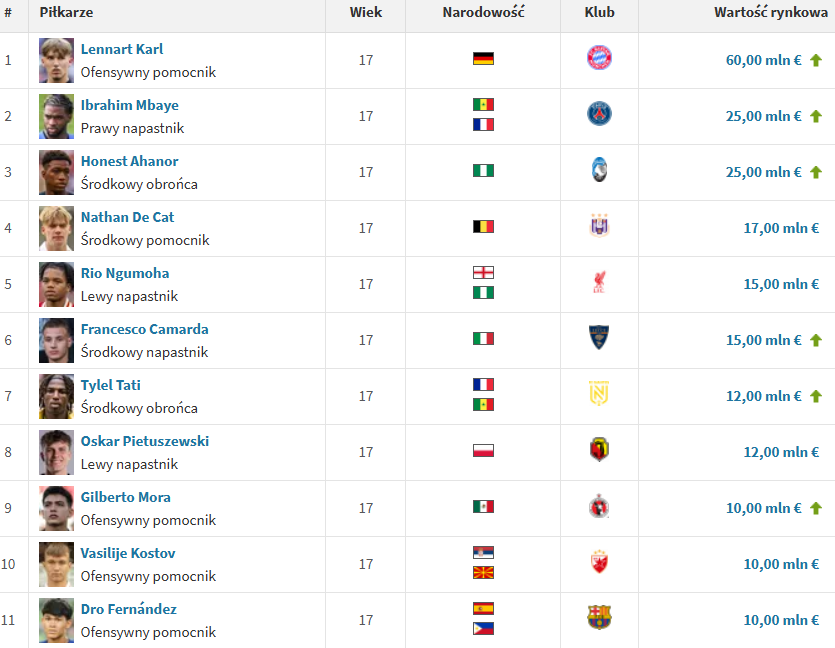Sort table by Wiek column header
Viewport: 835px width, 648px height.
pyautogui.click(x=365, y=13)
